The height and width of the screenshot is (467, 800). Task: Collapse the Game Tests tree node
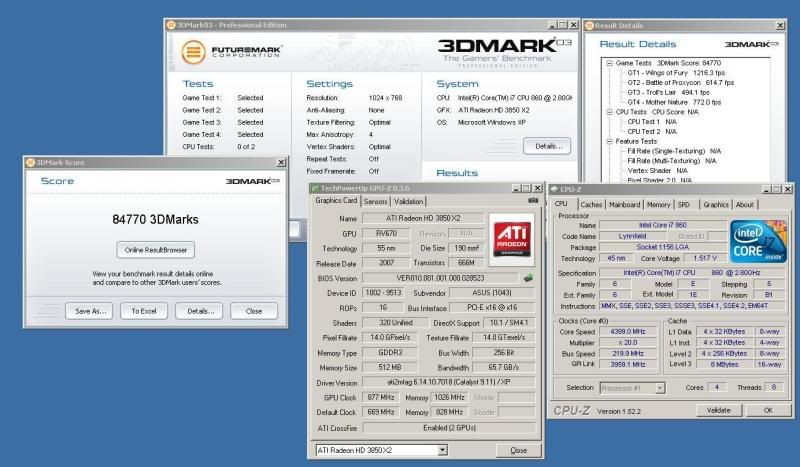[x=609, y=63]
